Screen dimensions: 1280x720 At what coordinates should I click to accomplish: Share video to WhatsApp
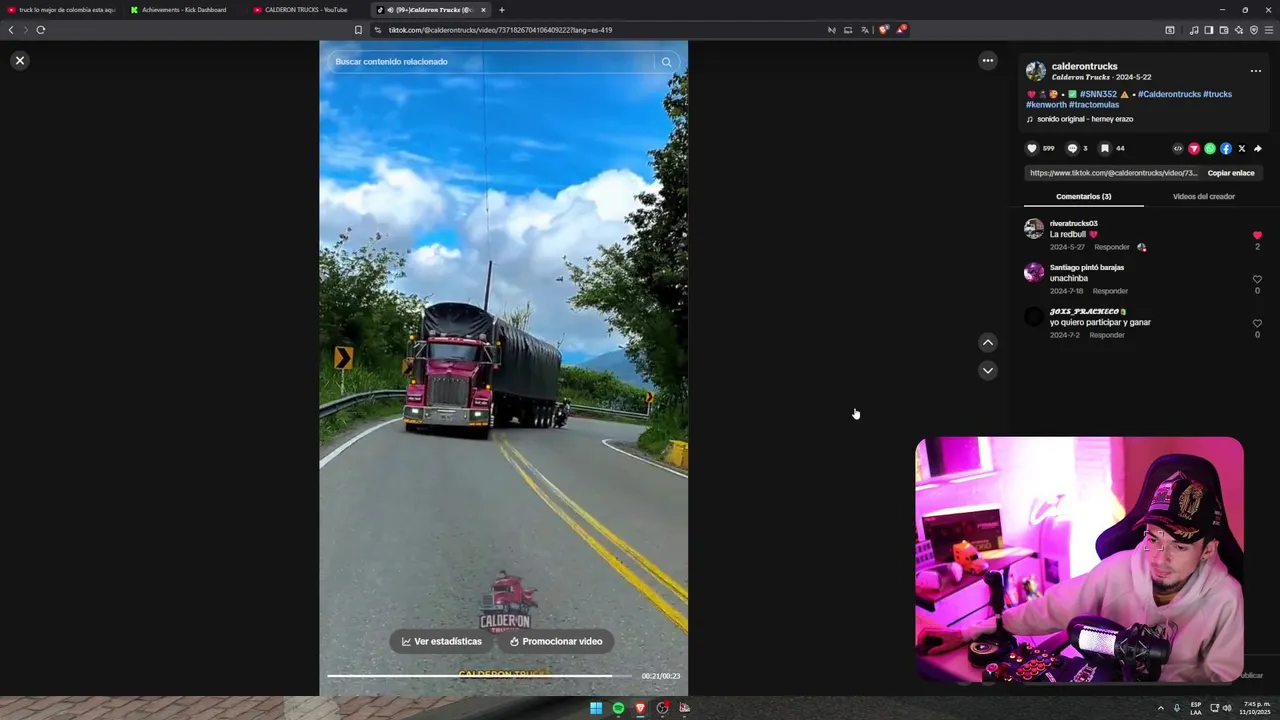1210,149
